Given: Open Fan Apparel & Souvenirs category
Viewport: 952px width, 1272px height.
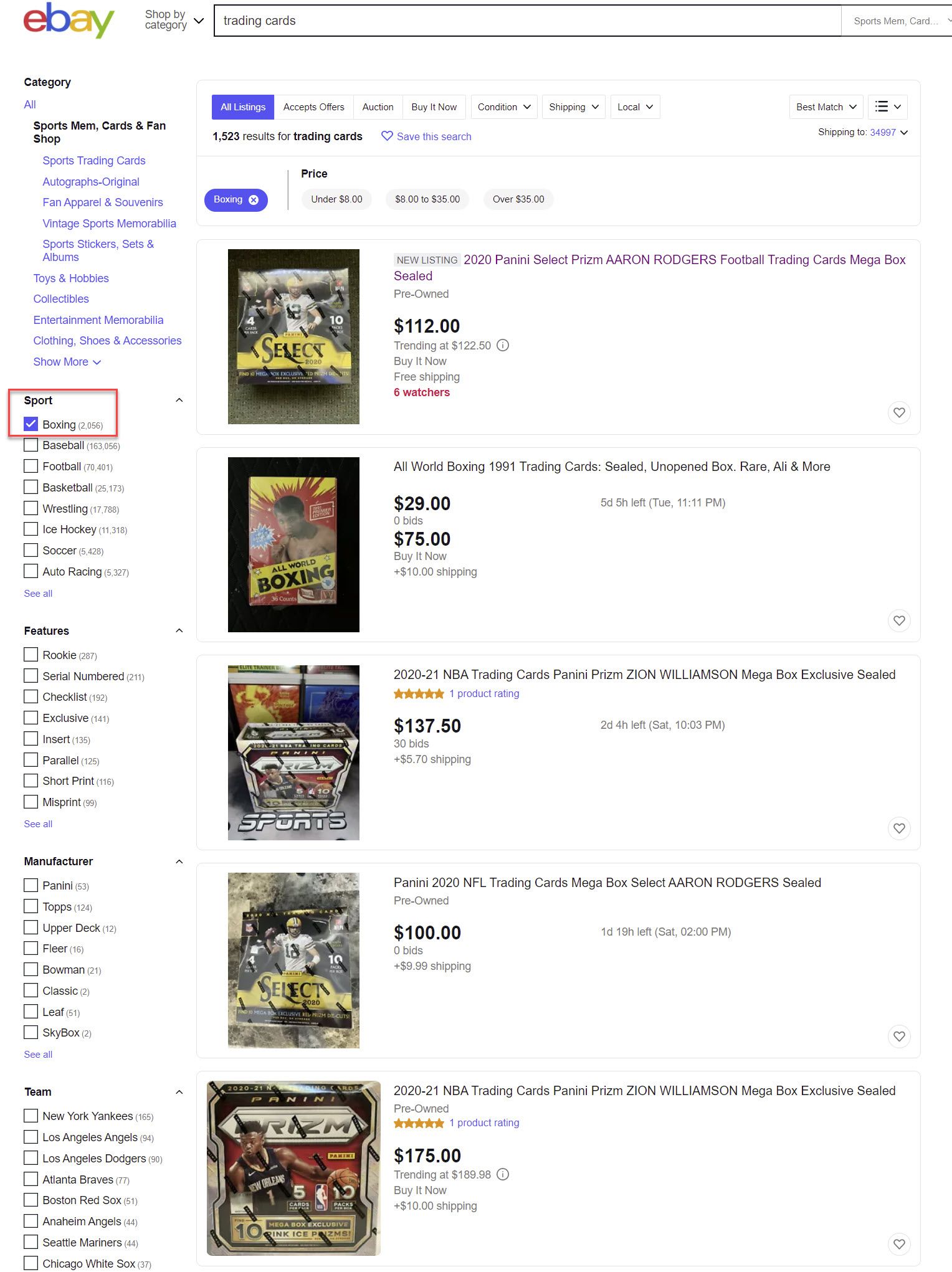Looking at the screenshot, I should (103, 202).
